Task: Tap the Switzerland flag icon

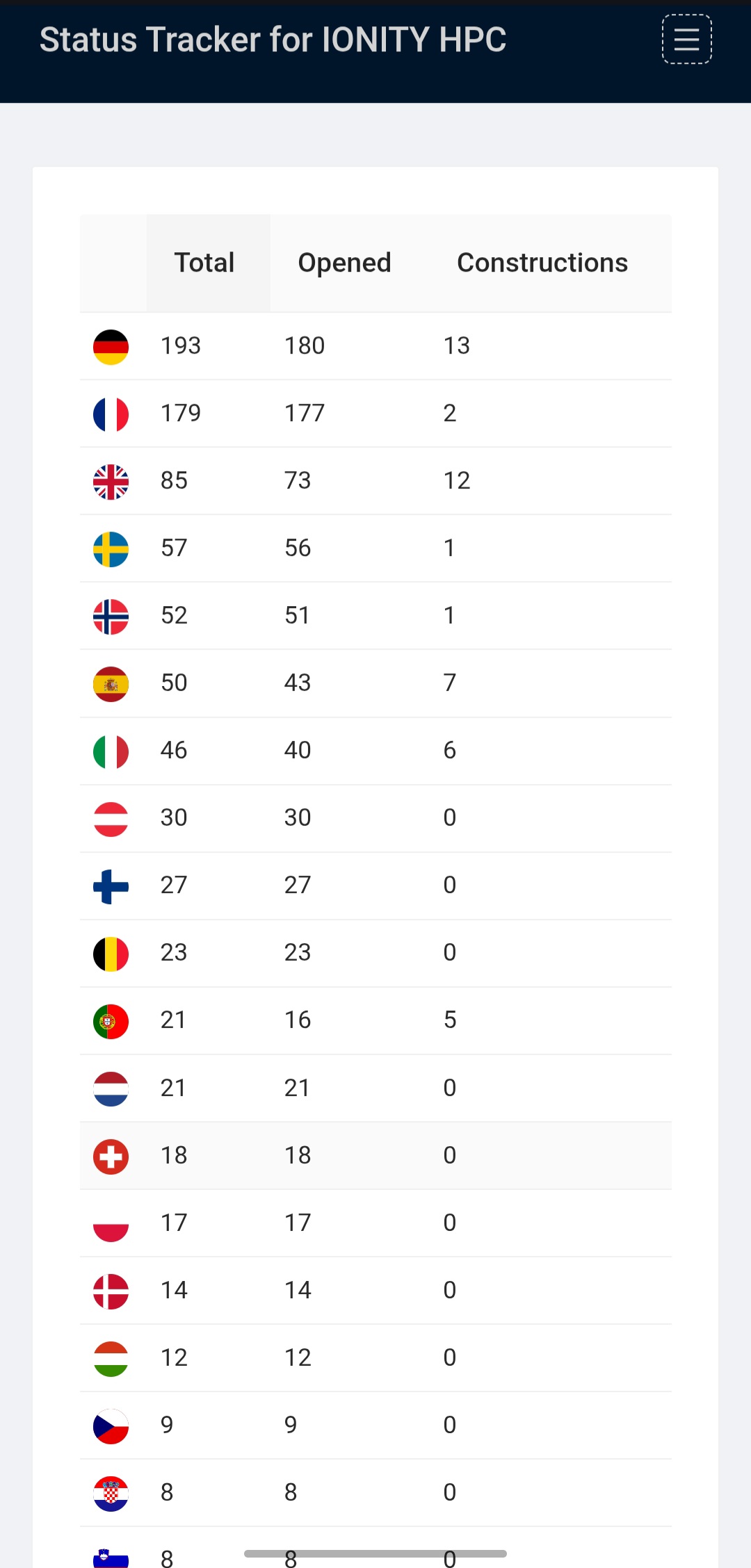Action: click(111, 1157)
